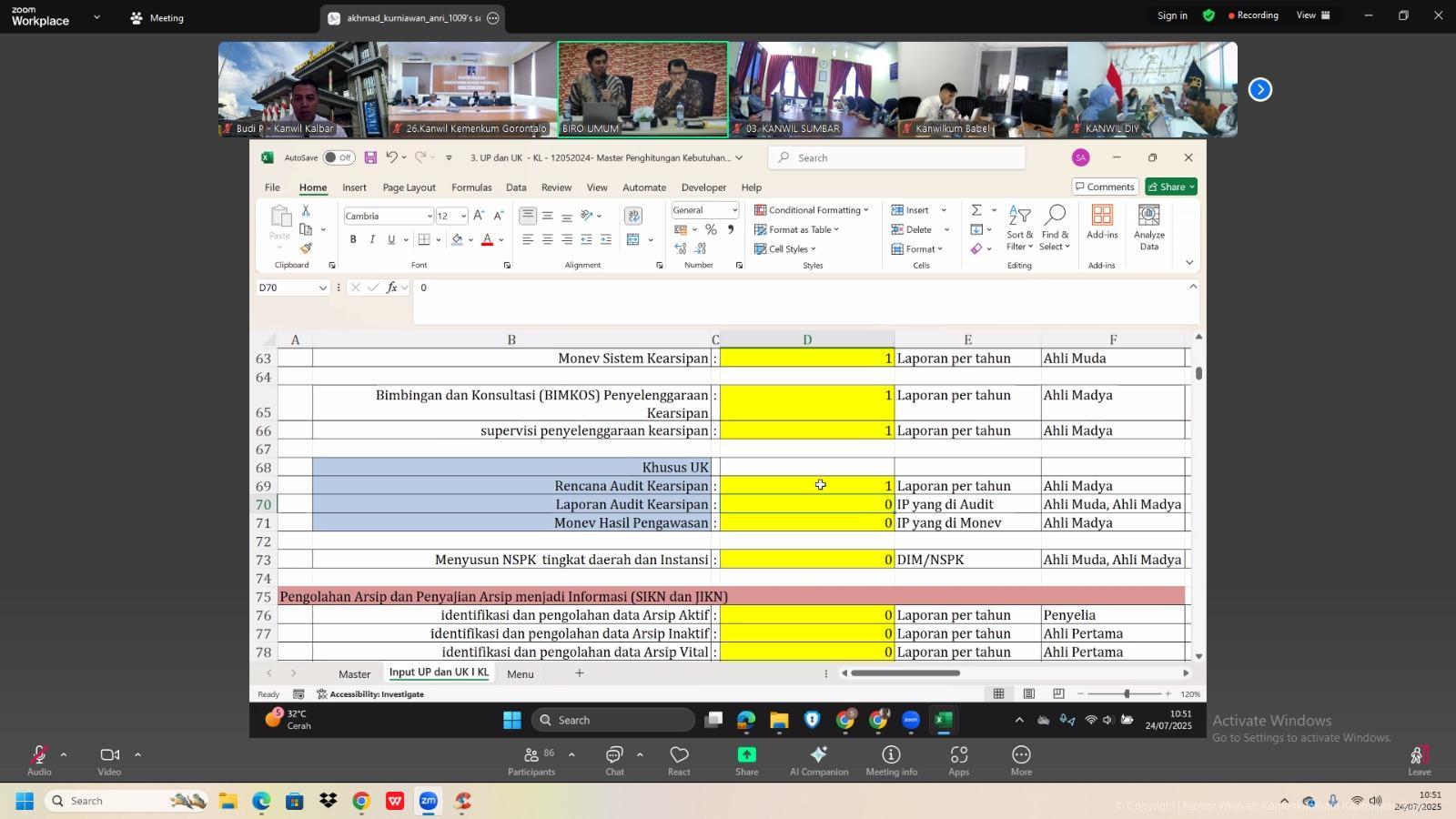Image resolution: width=1456 pixels, height=819 pixels.
Task: Toggle the AutoSave switch
Action: click(x=339, y=157)
